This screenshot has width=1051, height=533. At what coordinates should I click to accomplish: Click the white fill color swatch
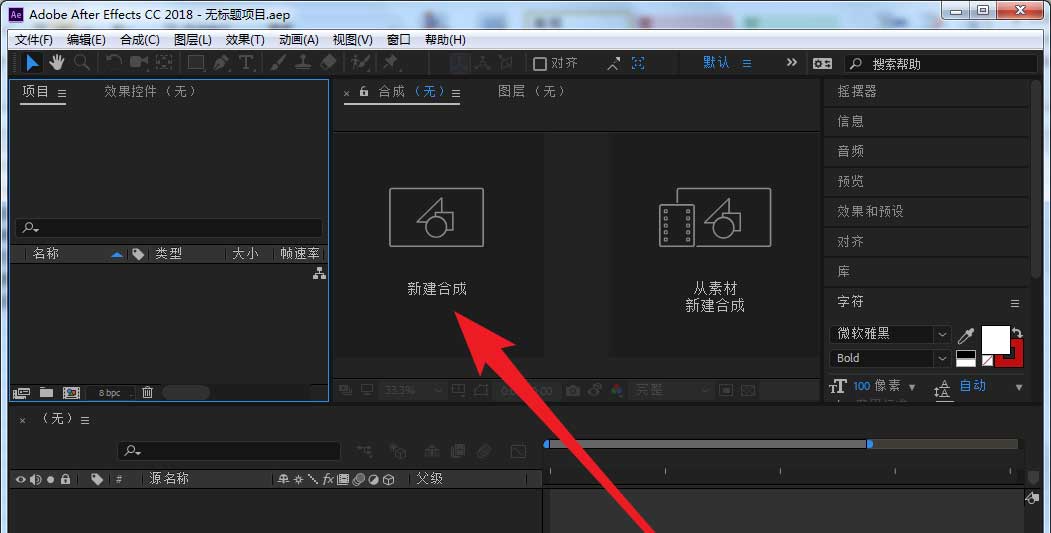pos(995,340)
